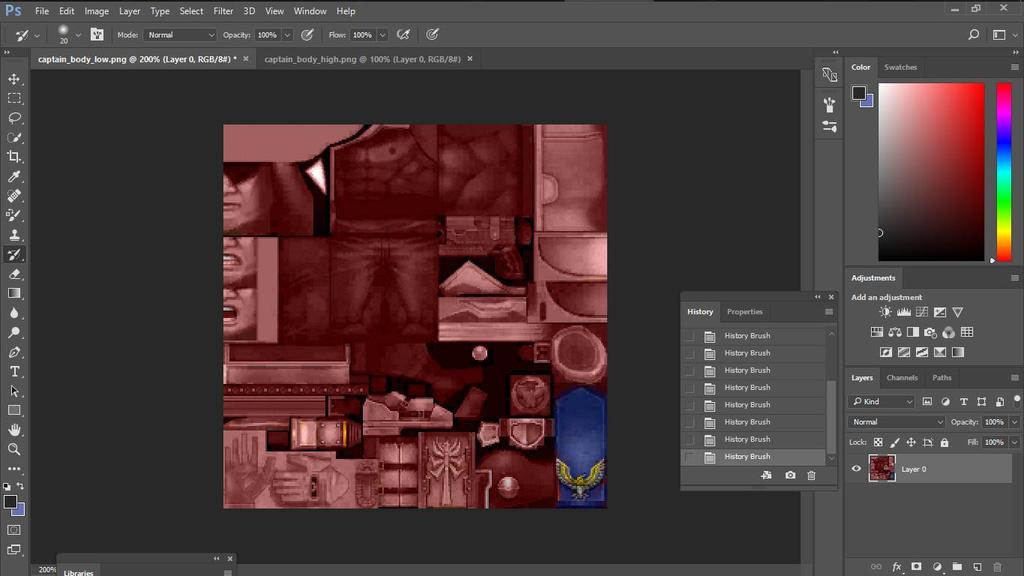Image resolution: width=1024 pixels, height=576 pixels.
Task: Enable airbrush-style build-up effects
Action: (x=404, y=35)
